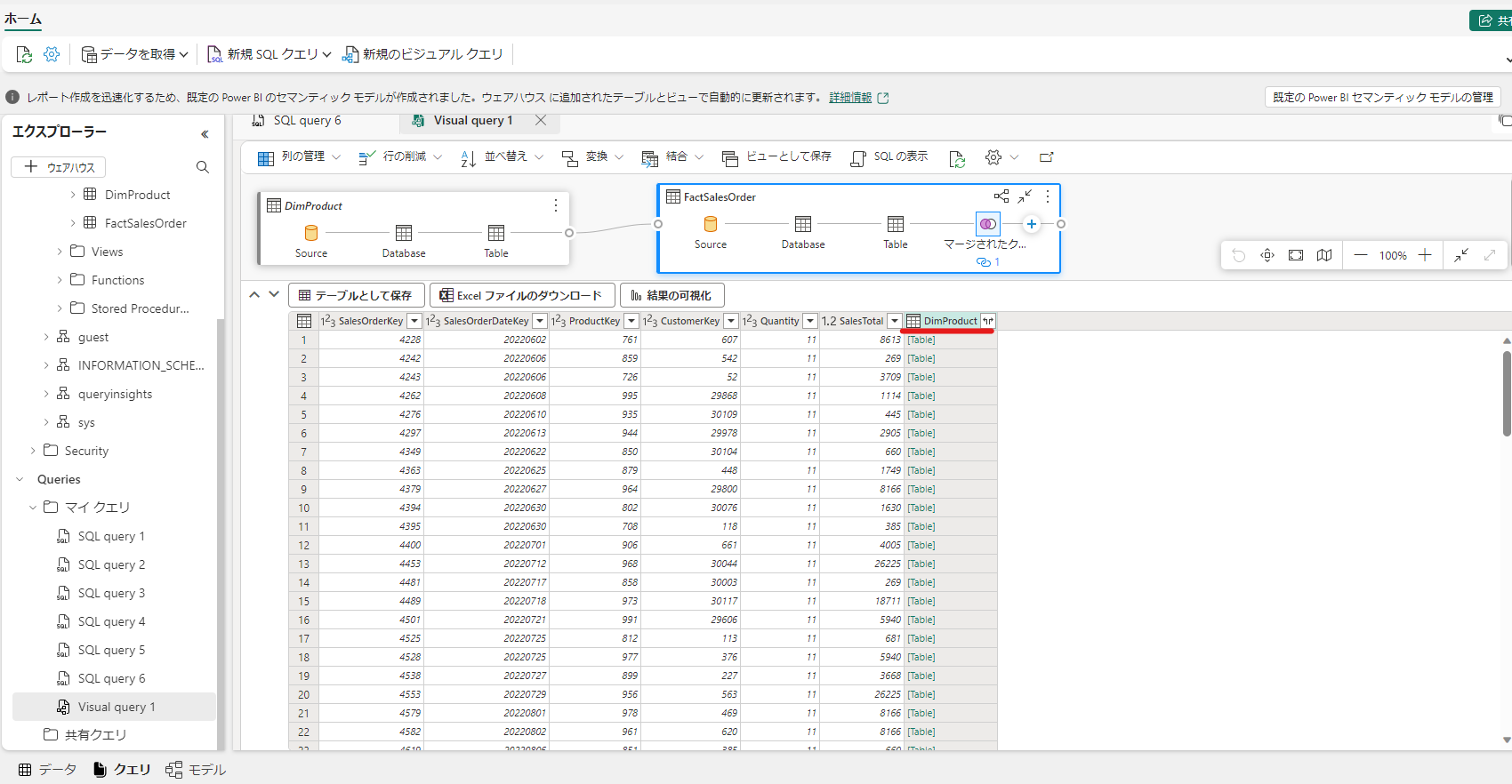Open the 新規 SQL クエリ menu

click(x=269, y=54)
